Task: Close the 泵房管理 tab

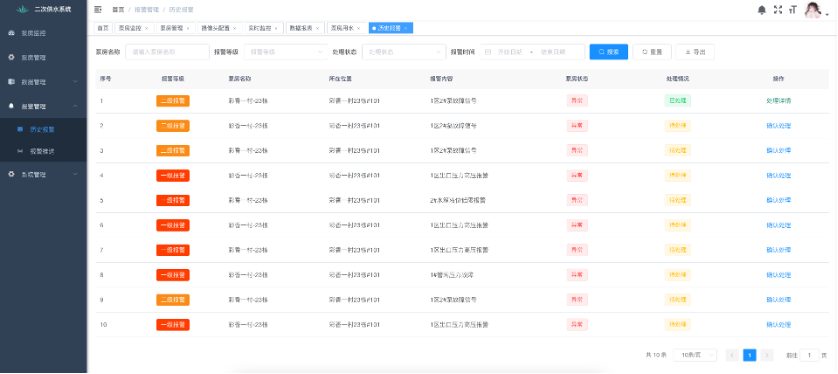Action: (x=188, y=28)
